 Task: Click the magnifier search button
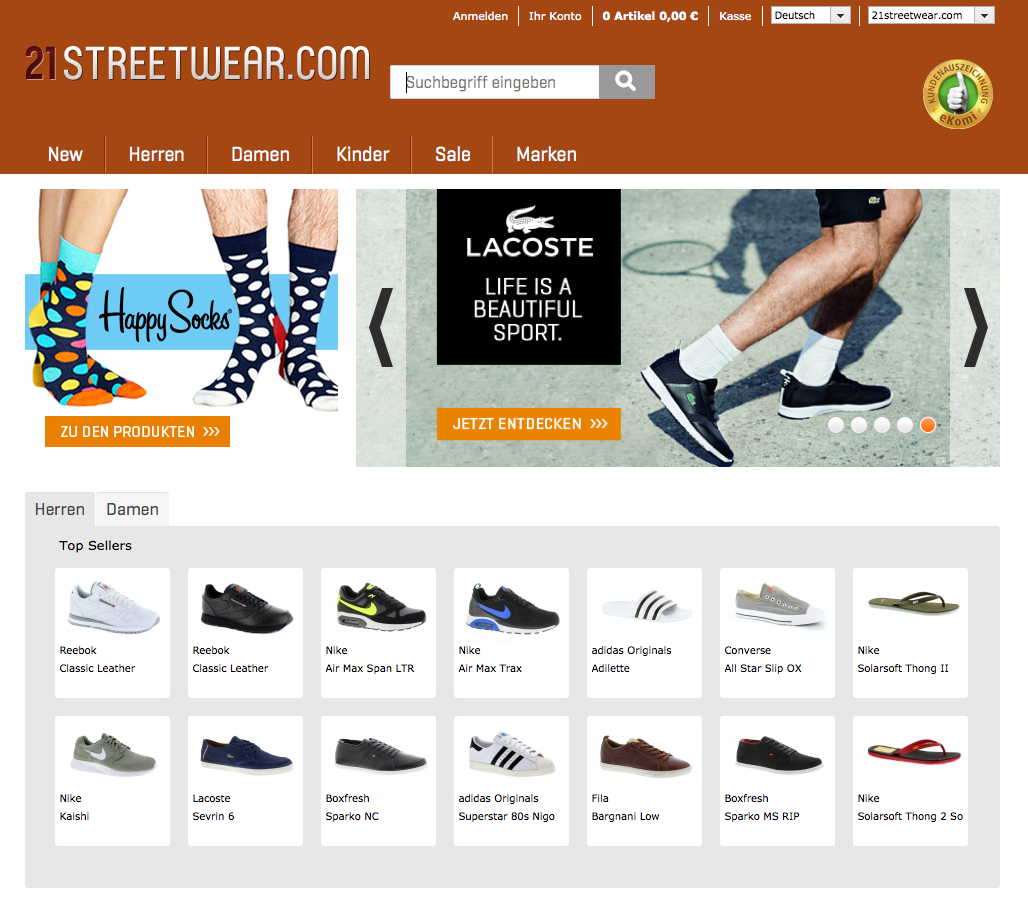point(626,82)
